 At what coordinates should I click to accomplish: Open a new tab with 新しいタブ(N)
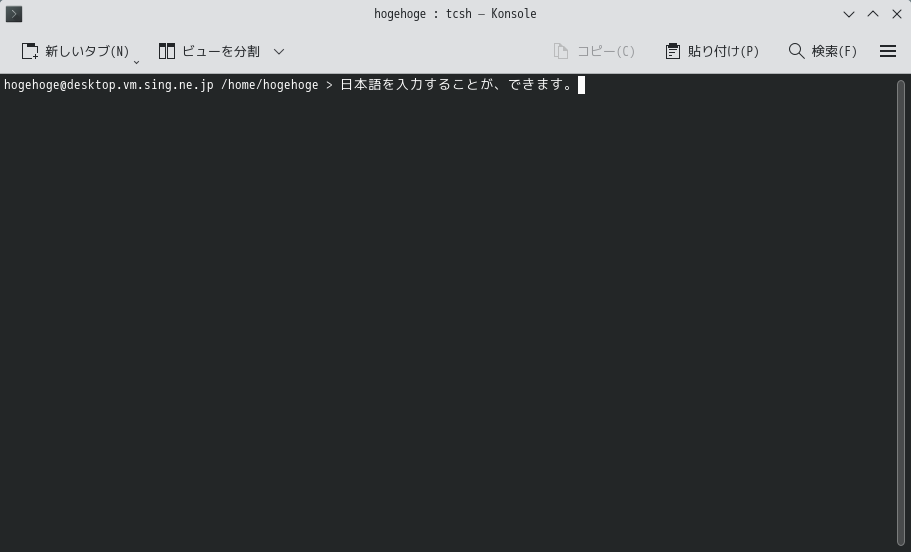coord(75,51)
